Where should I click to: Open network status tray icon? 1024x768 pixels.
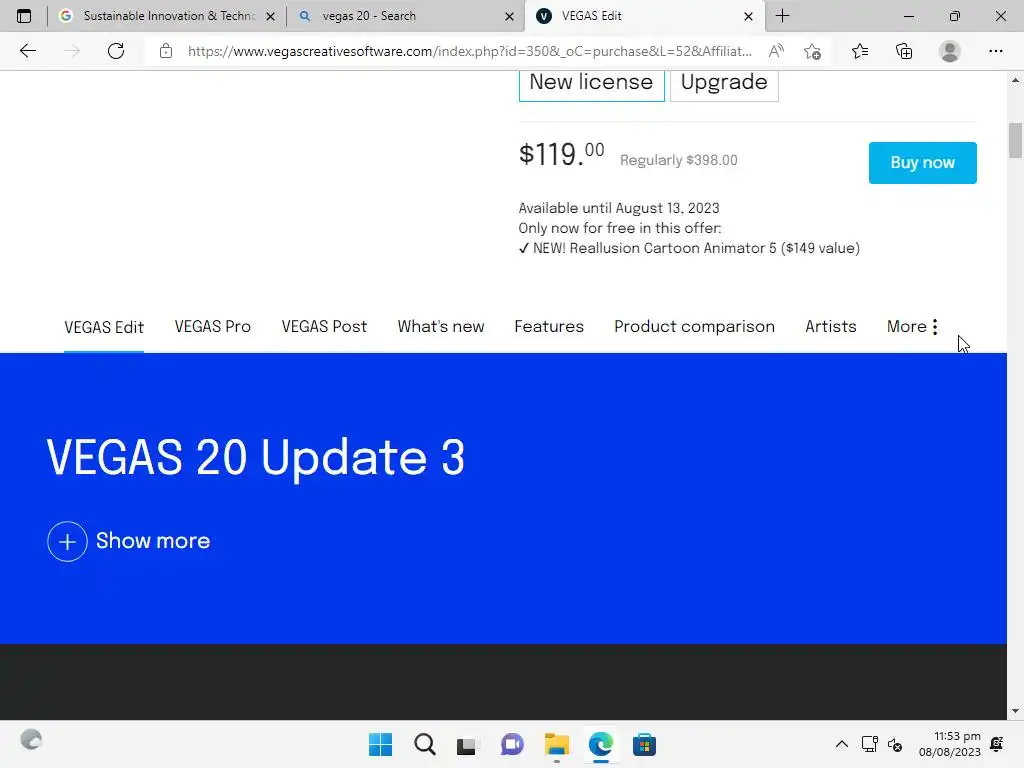coord(869,744)
